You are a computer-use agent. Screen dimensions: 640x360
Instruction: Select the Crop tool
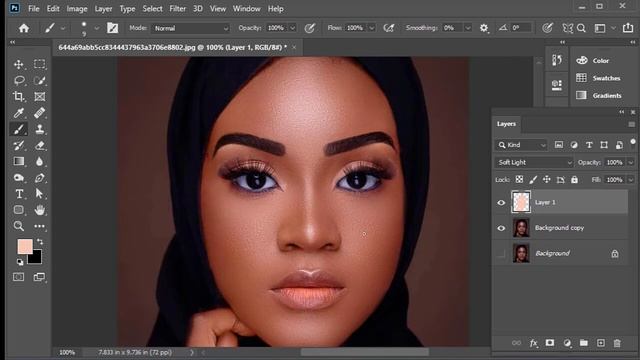coord(19,96)
